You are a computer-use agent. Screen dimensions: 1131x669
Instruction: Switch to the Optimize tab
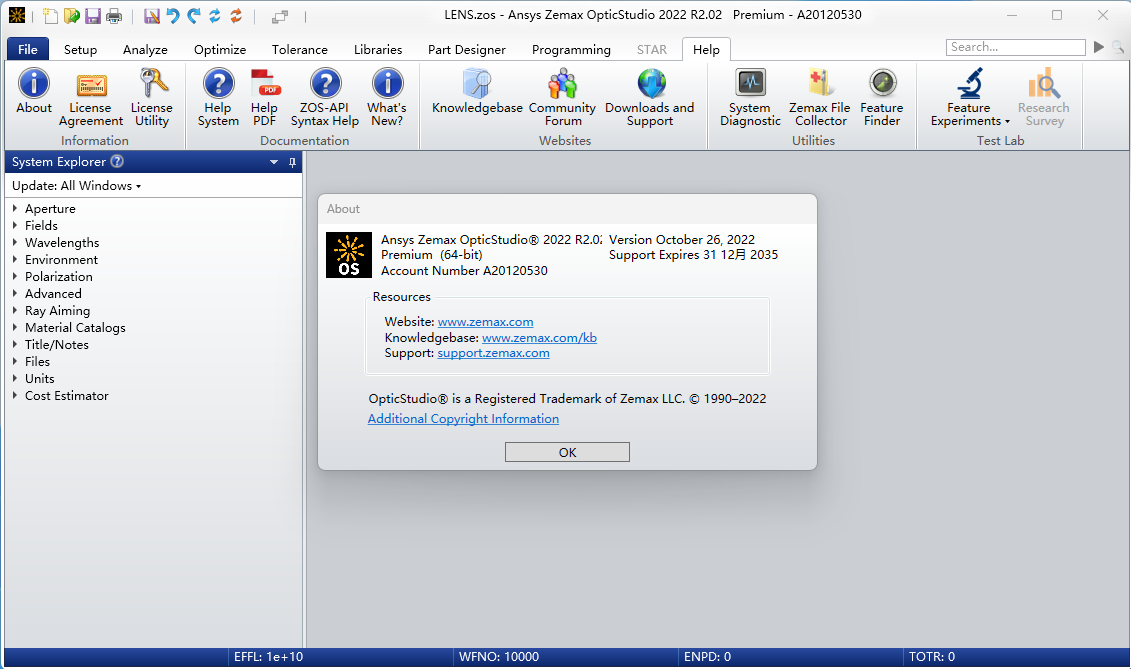pyautogui.click(x=220, y=49)
